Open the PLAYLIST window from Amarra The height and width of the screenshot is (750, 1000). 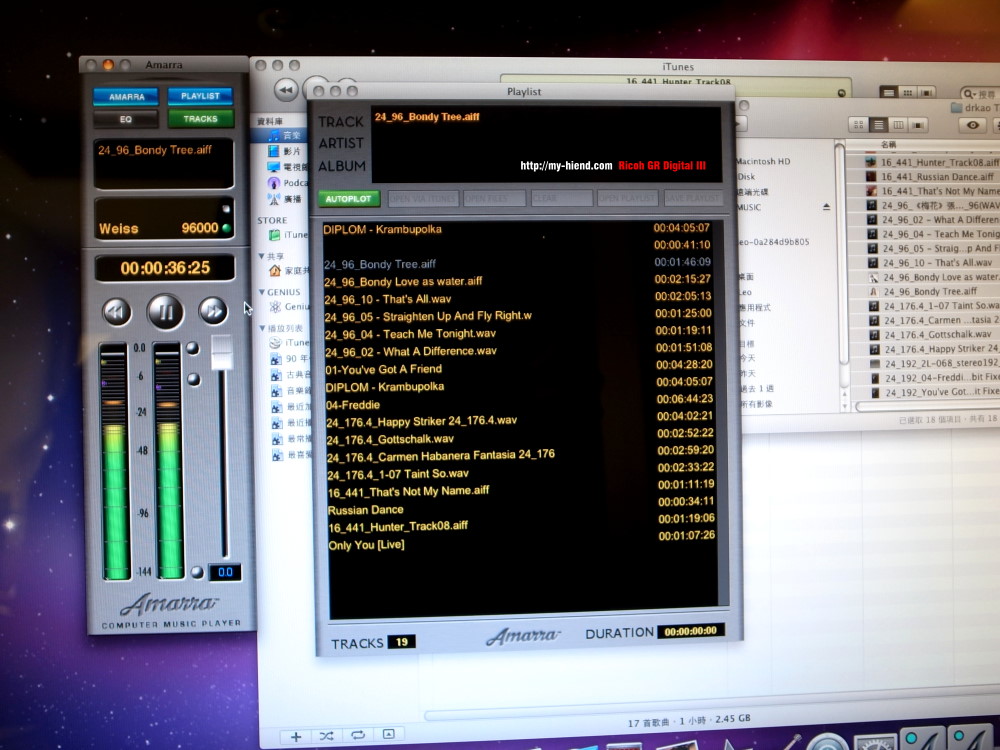(x=200, y=96)
